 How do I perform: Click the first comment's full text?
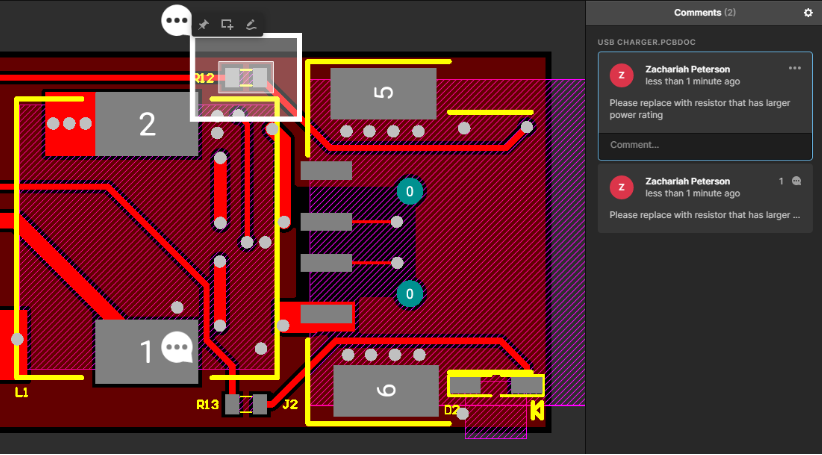point(699,109)
